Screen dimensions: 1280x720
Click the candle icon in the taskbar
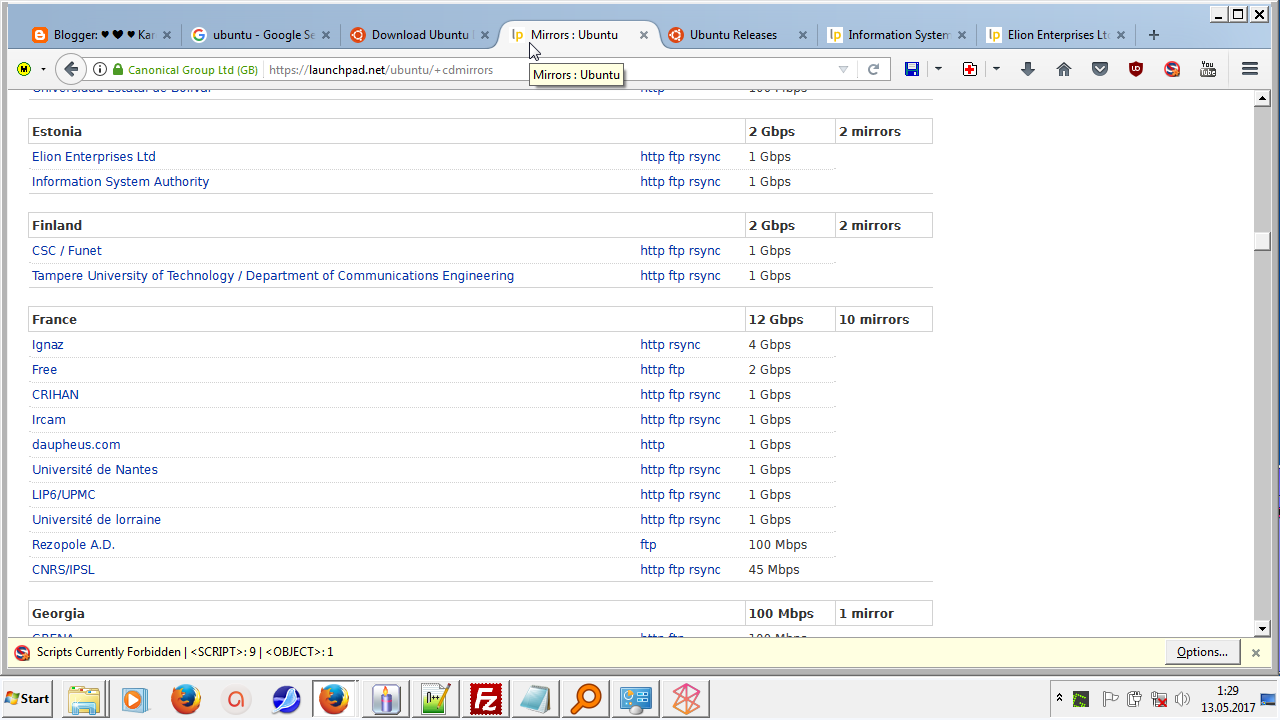[386, 699]
